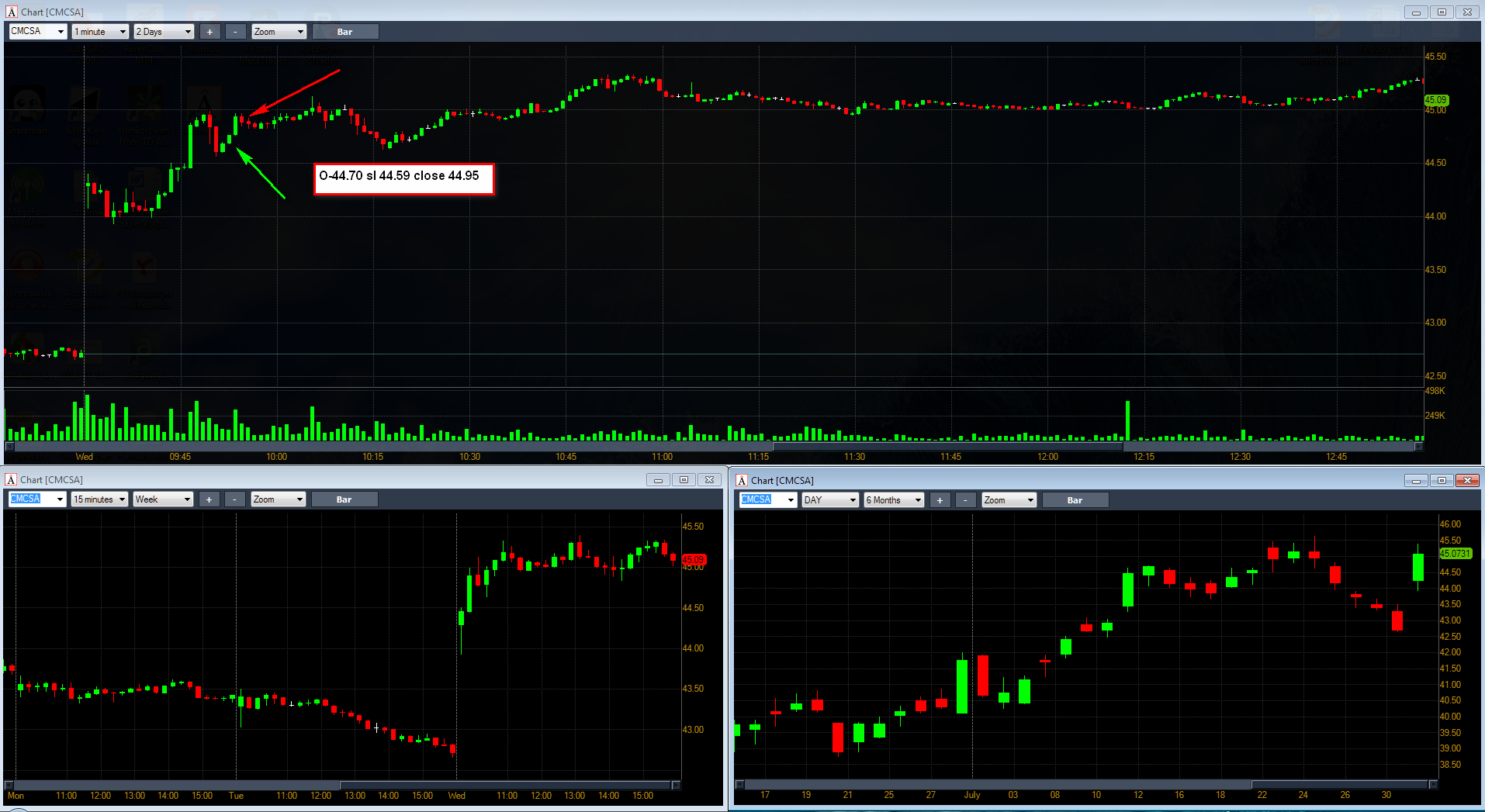This screenshot has height=812, width=1485.
Task: Click the minus button in top chart toolbar
Action: click(235, 32)
